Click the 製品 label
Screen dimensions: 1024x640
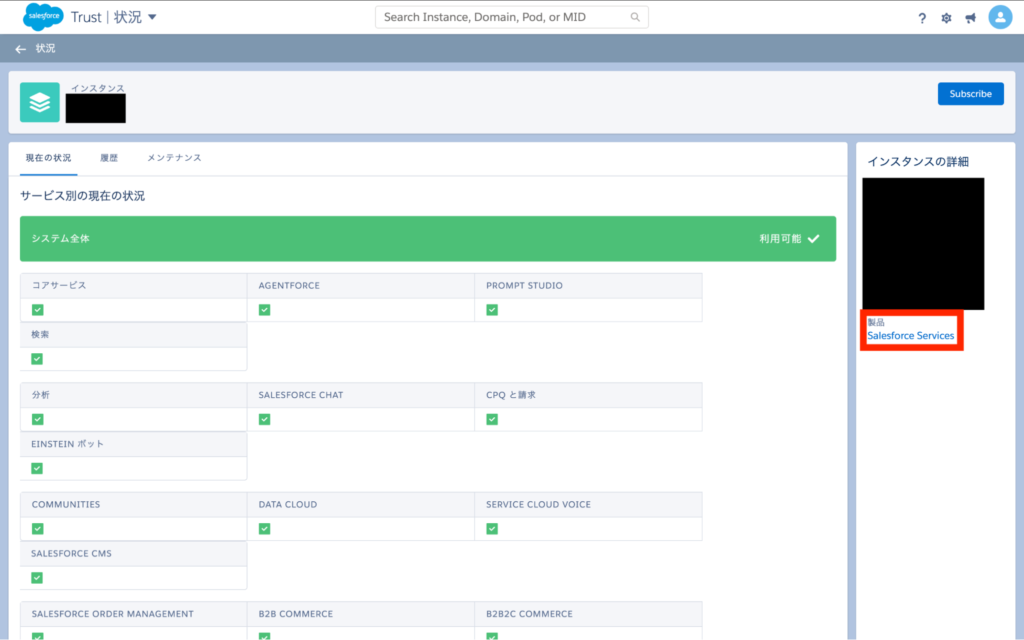[x=876, y=322]
